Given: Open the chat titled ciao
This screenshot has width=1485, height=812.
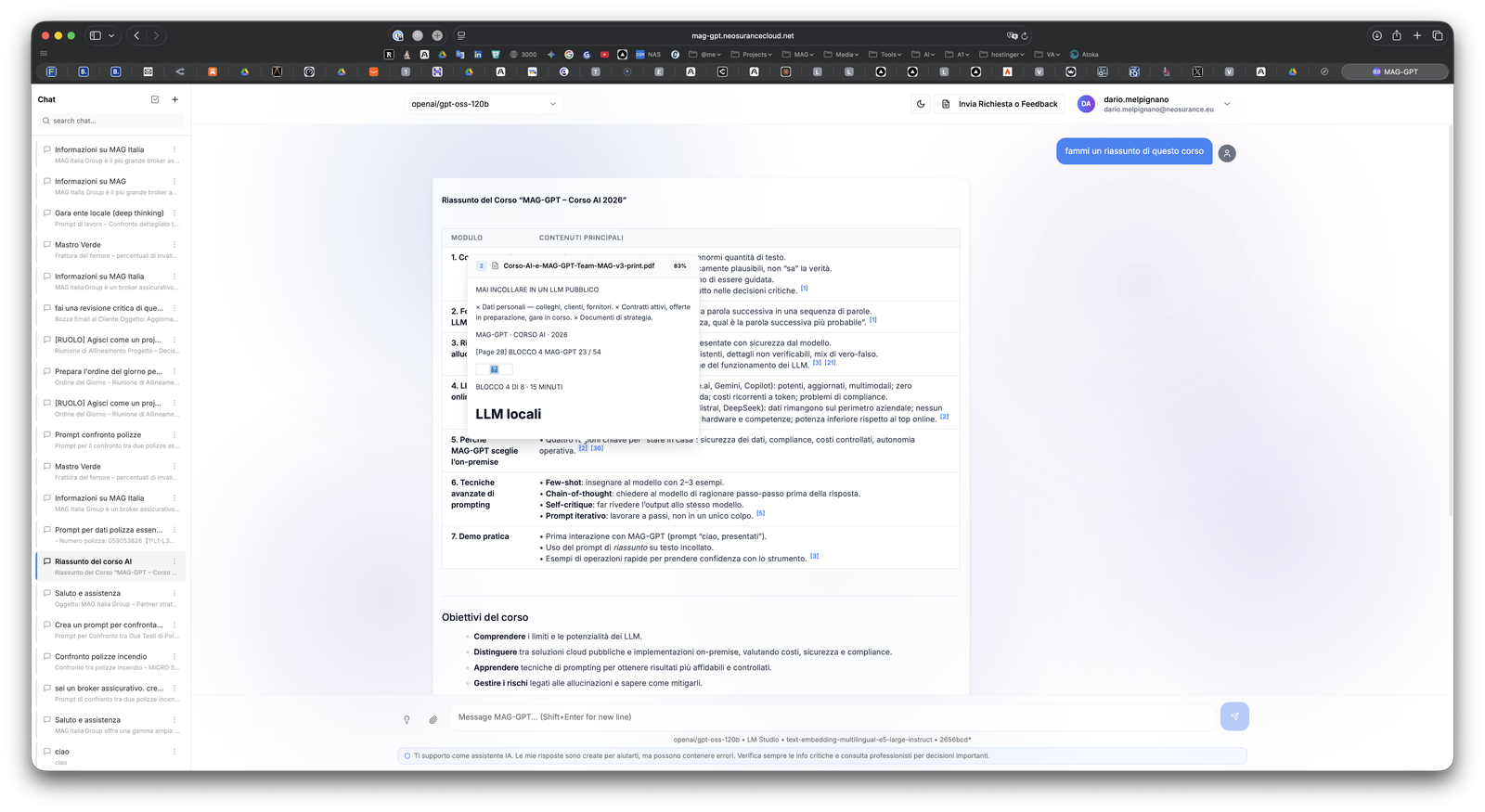Looking at the screenshot, I should coord(110,756).
